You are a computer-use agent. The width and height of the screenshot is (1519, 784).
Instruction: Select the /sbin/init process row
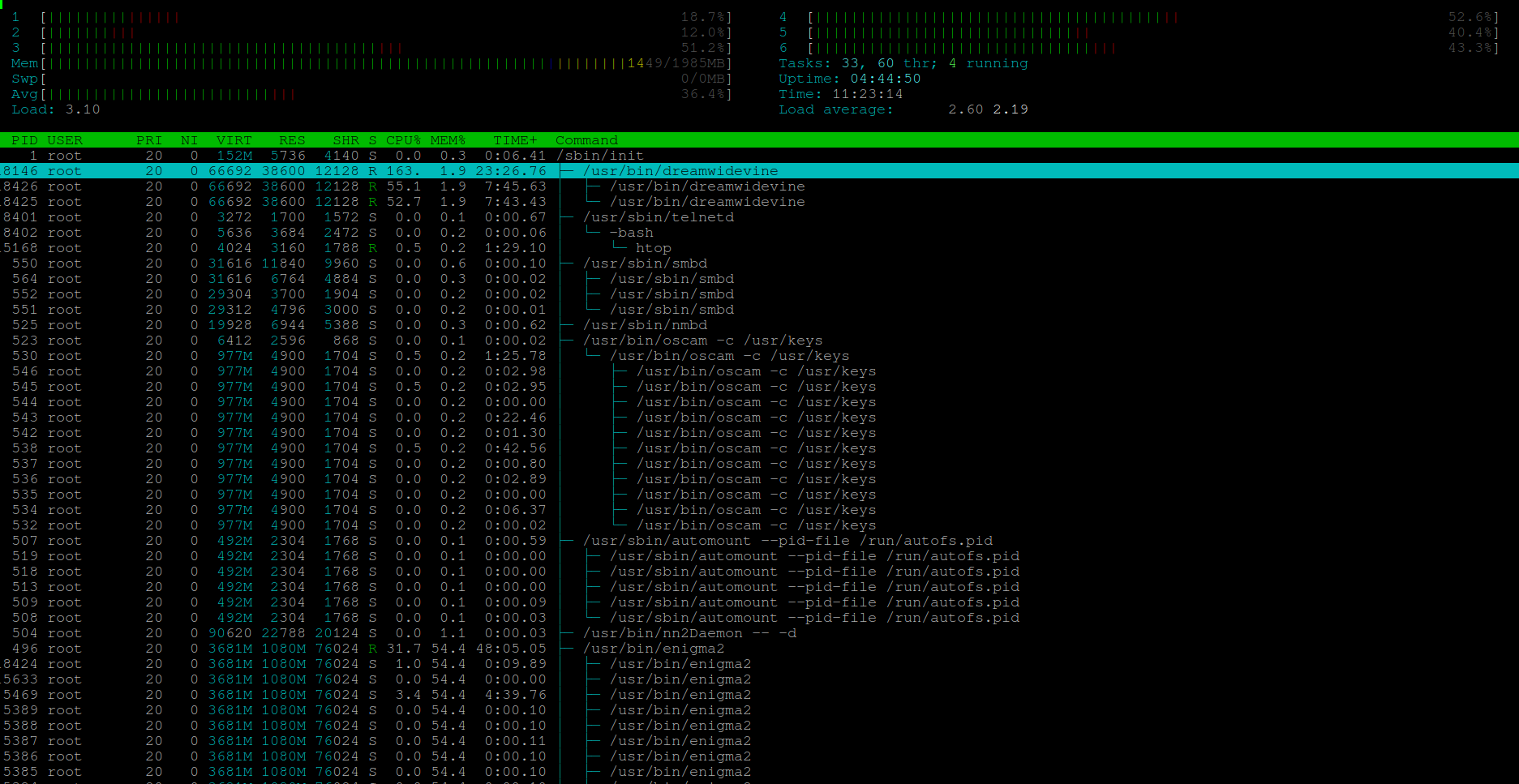tap(599, 156)
